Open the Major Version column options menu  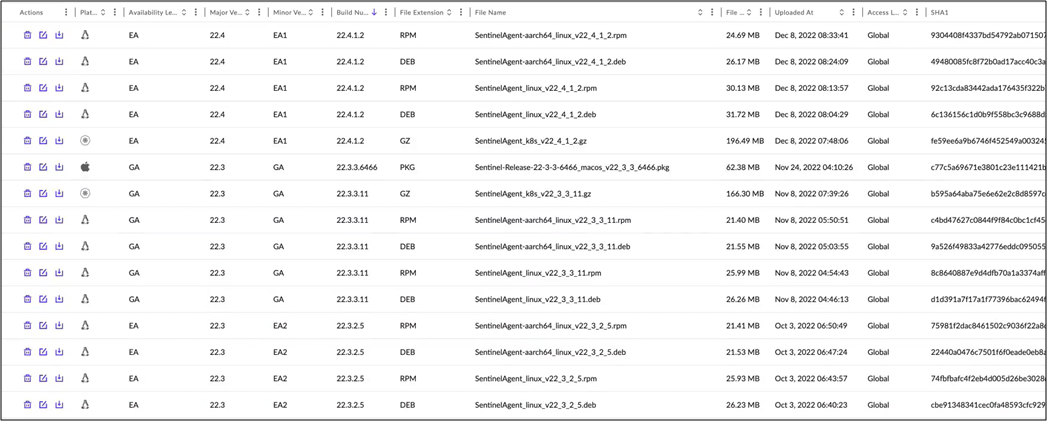pos(258,13)
